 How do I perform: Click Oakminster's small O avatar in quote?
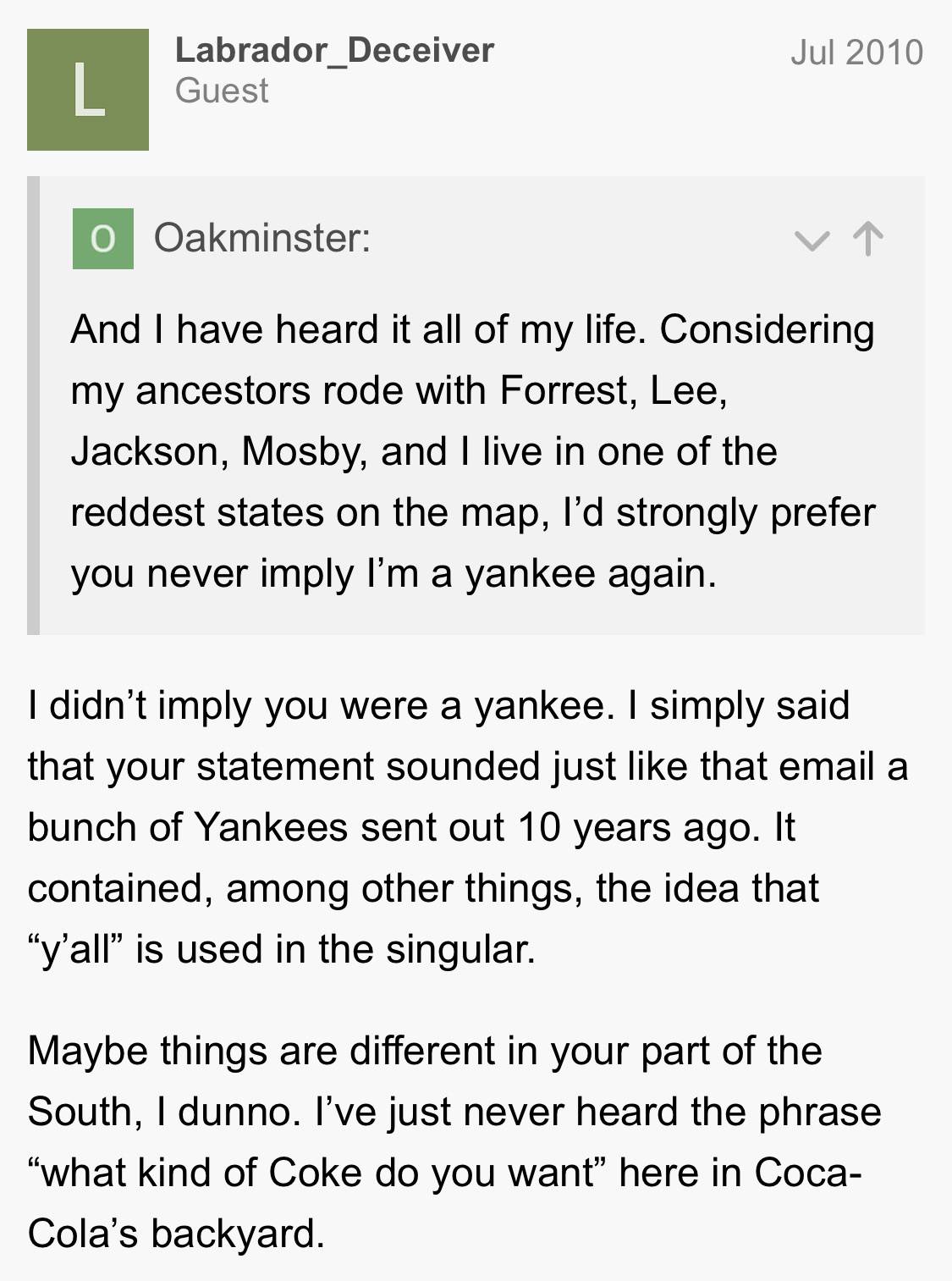tap(103, 239)
